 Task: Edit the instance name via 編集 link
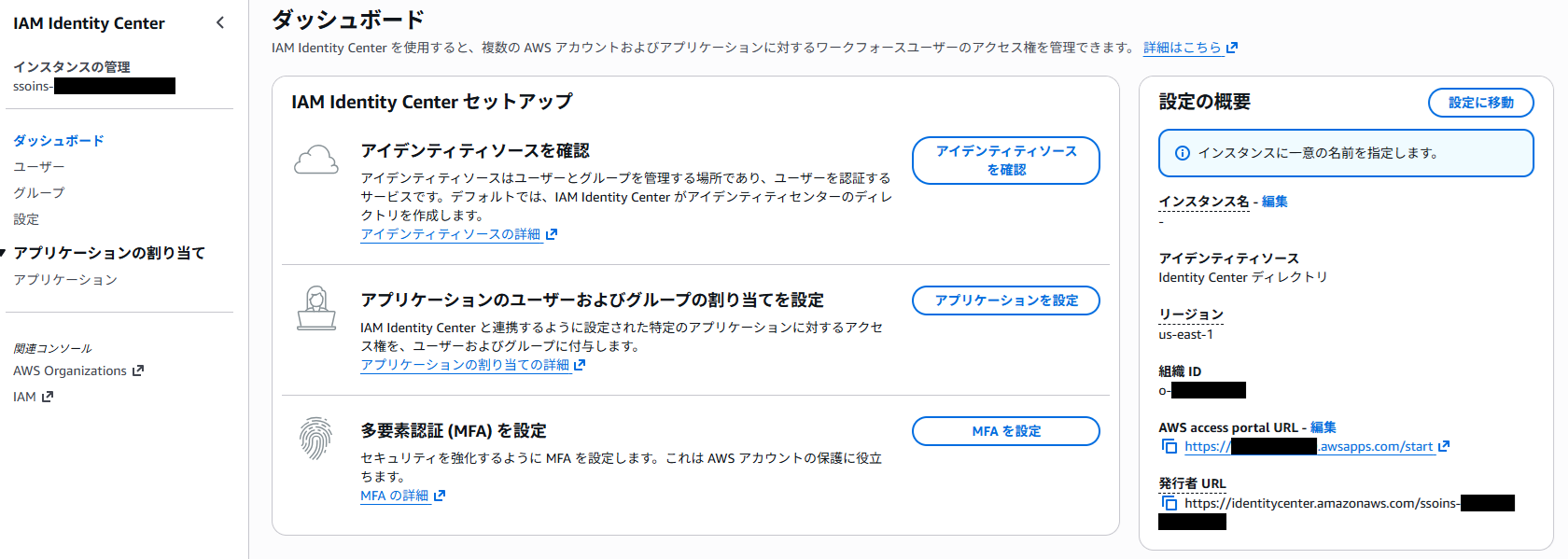coord(1274,202)
